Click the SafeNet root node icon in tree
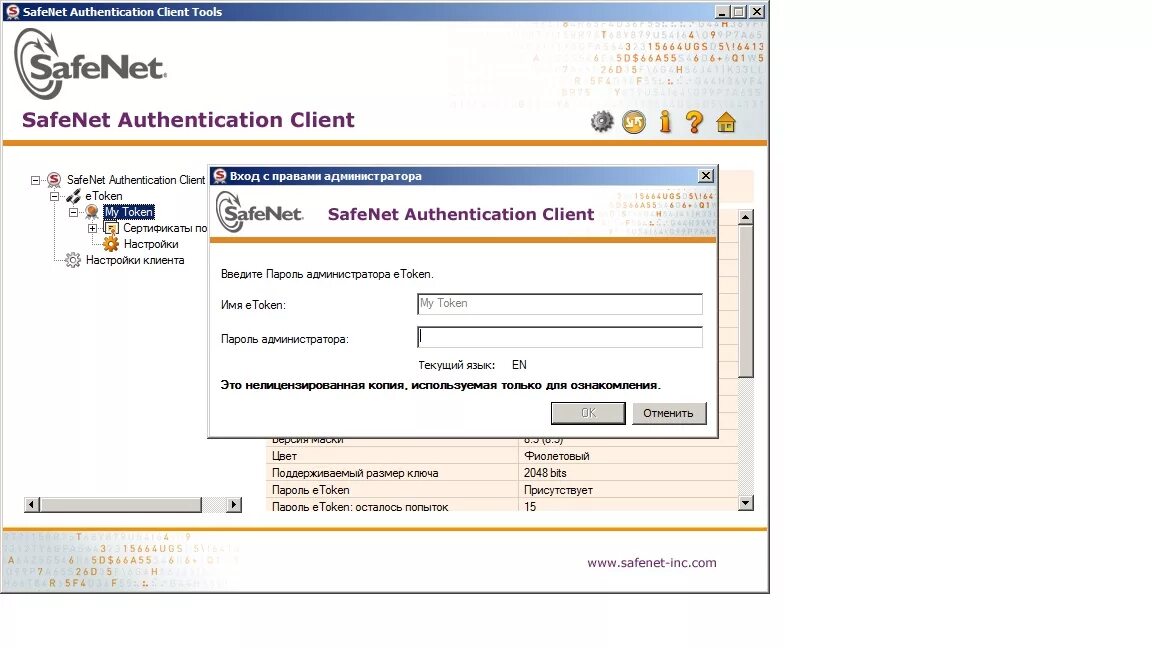Screen dimensions: 1152x648 click(54, 180)
